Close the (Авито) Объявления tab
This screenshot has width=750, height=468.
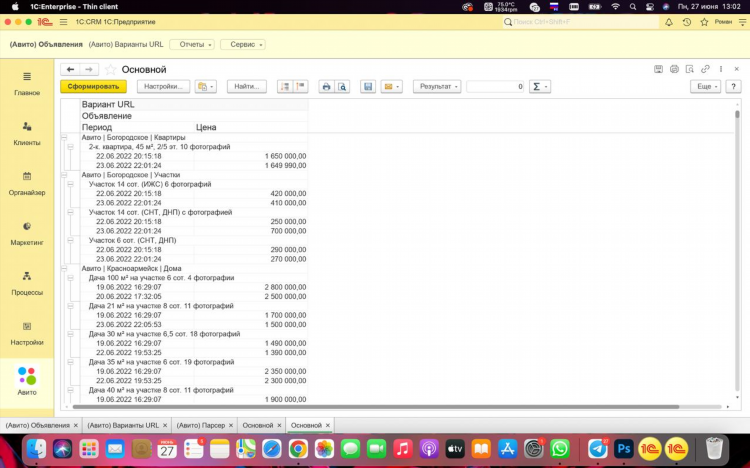click(x=76, y=425)
